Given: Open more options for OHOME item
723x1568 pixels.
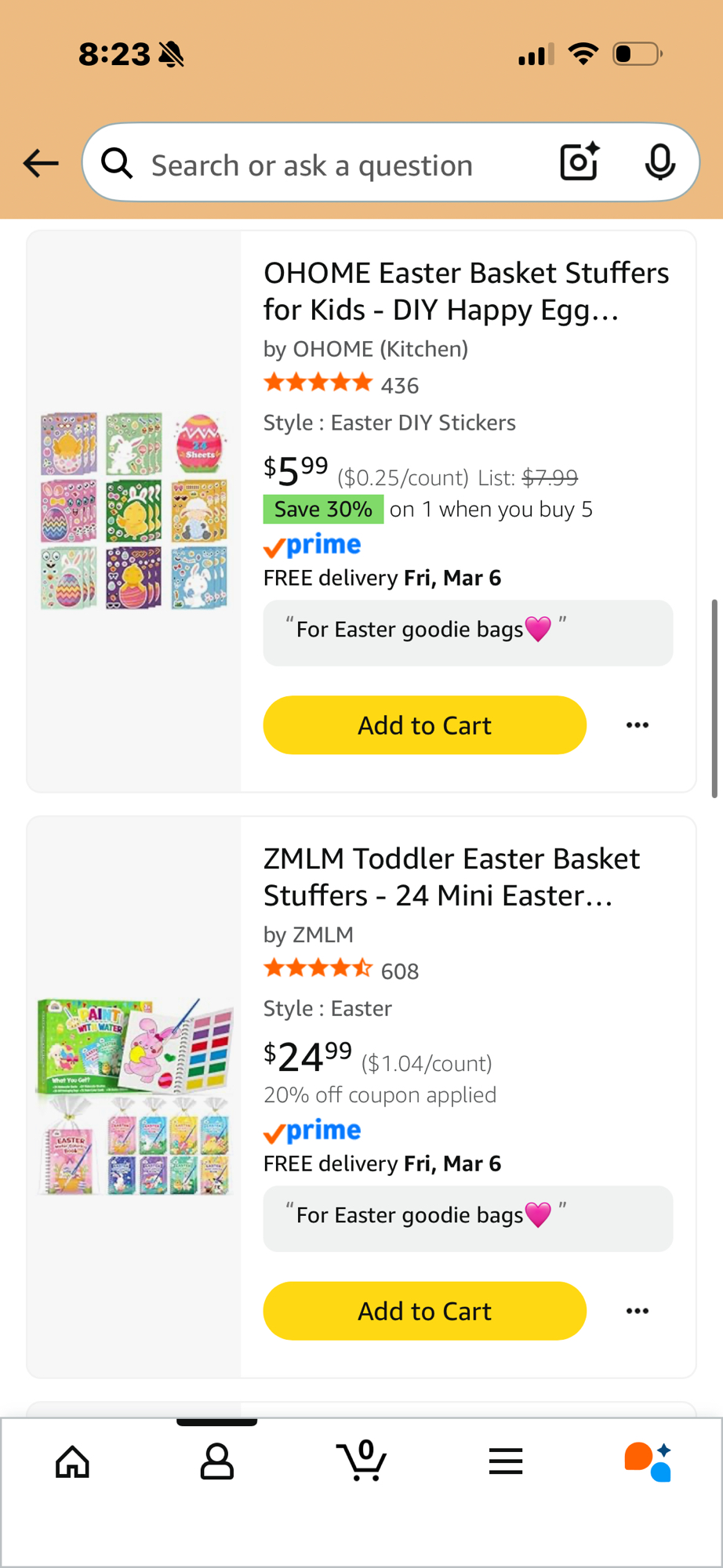Looking at the screenshot, I should pyautogui.click(x=637, y=725).
